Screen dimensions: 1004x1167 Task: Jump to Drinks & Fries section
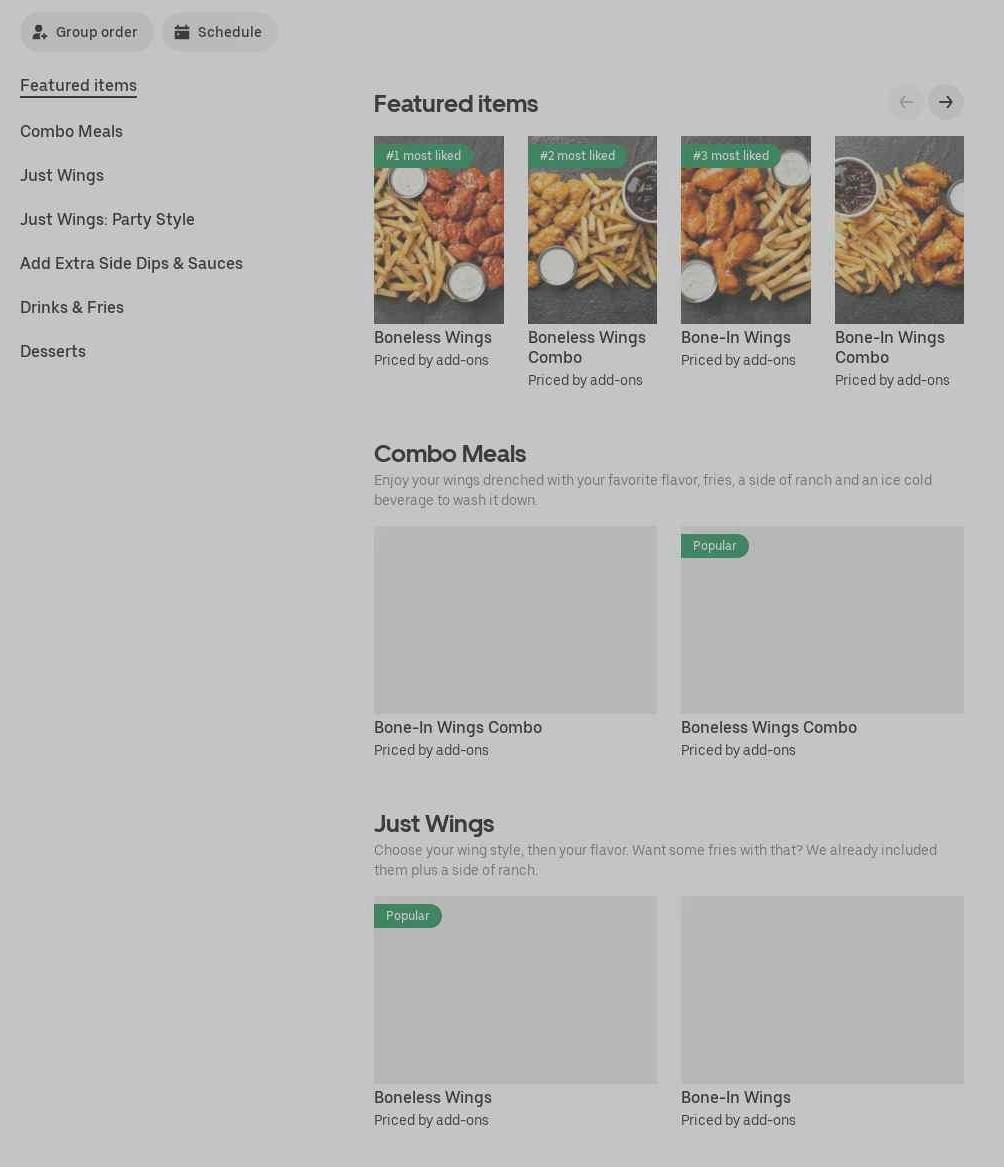click(71, 307)
